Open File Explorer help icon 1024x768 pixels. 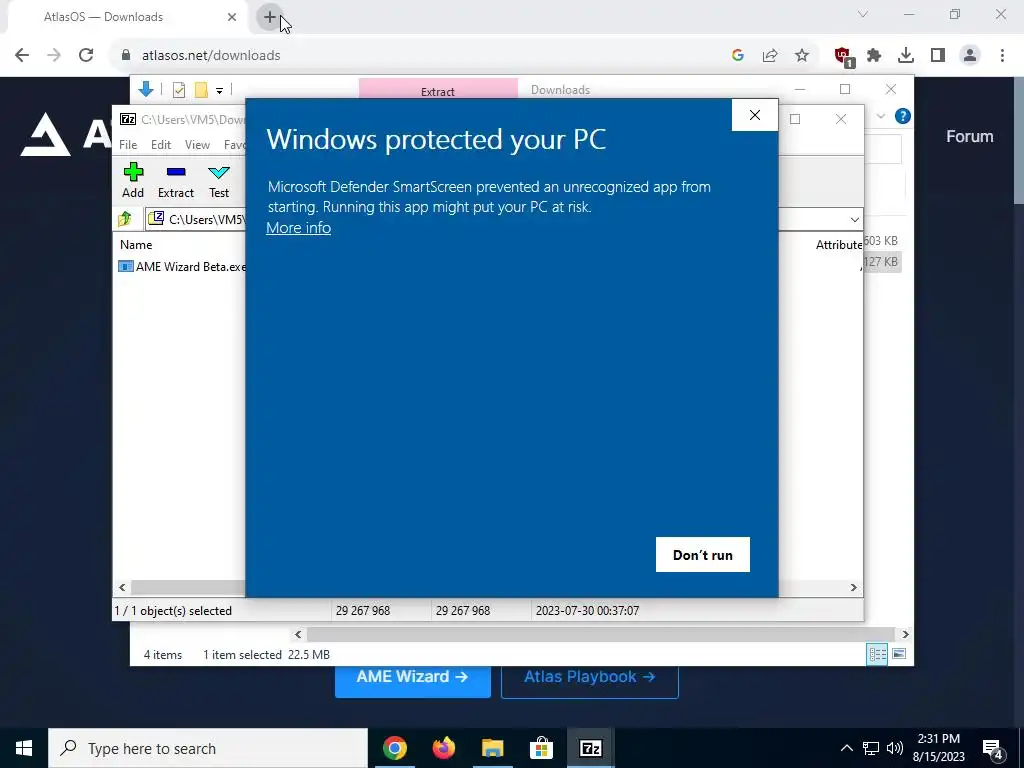point(903,116)
